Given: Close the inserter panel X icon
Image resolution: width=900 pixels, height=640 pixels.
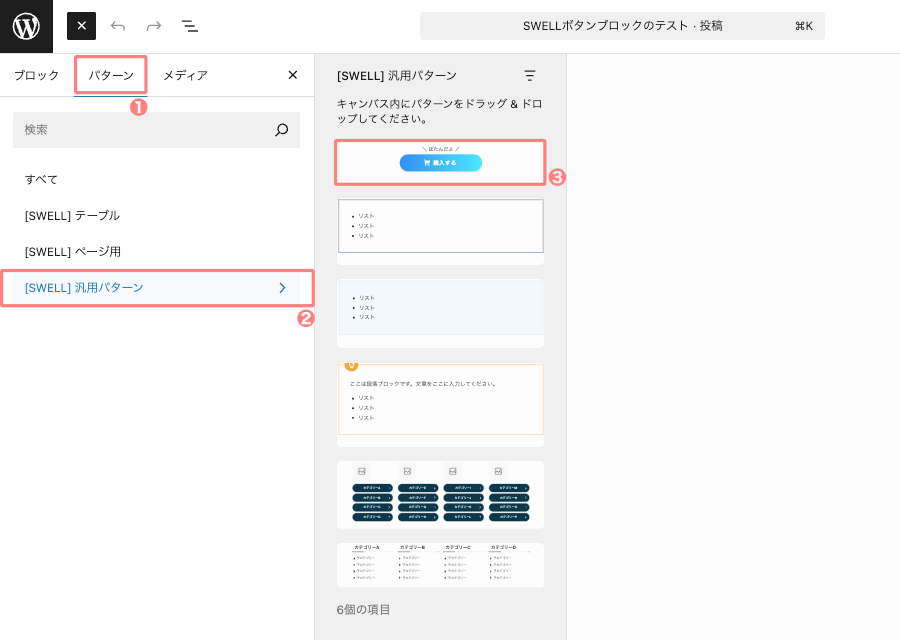Looking at the screenshot, I should tap(293, 75).
